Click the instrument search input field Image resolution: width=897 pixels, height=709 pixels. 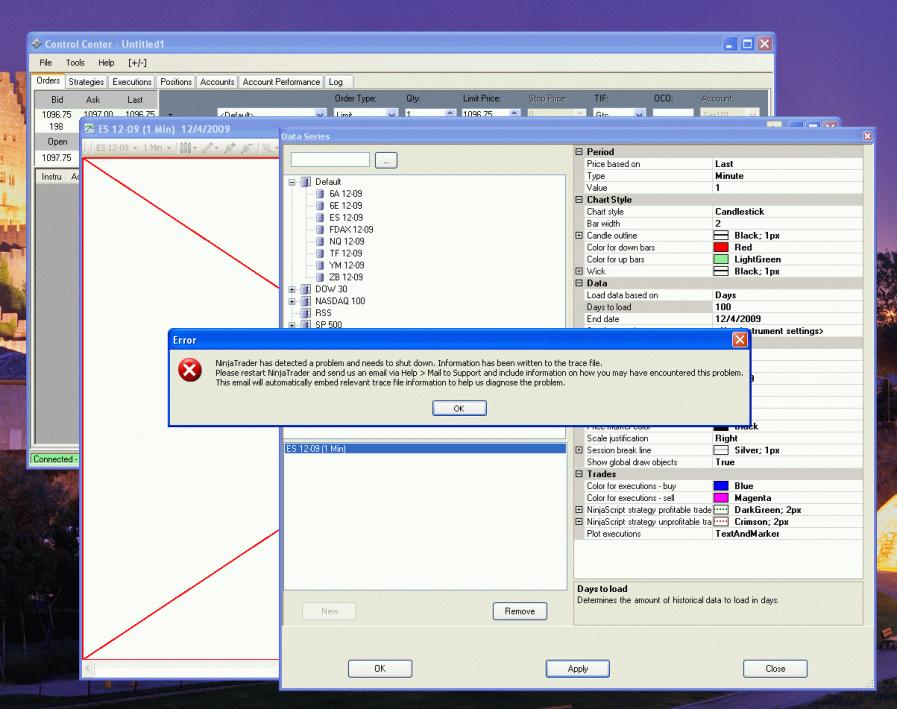(x=330, y=160)
